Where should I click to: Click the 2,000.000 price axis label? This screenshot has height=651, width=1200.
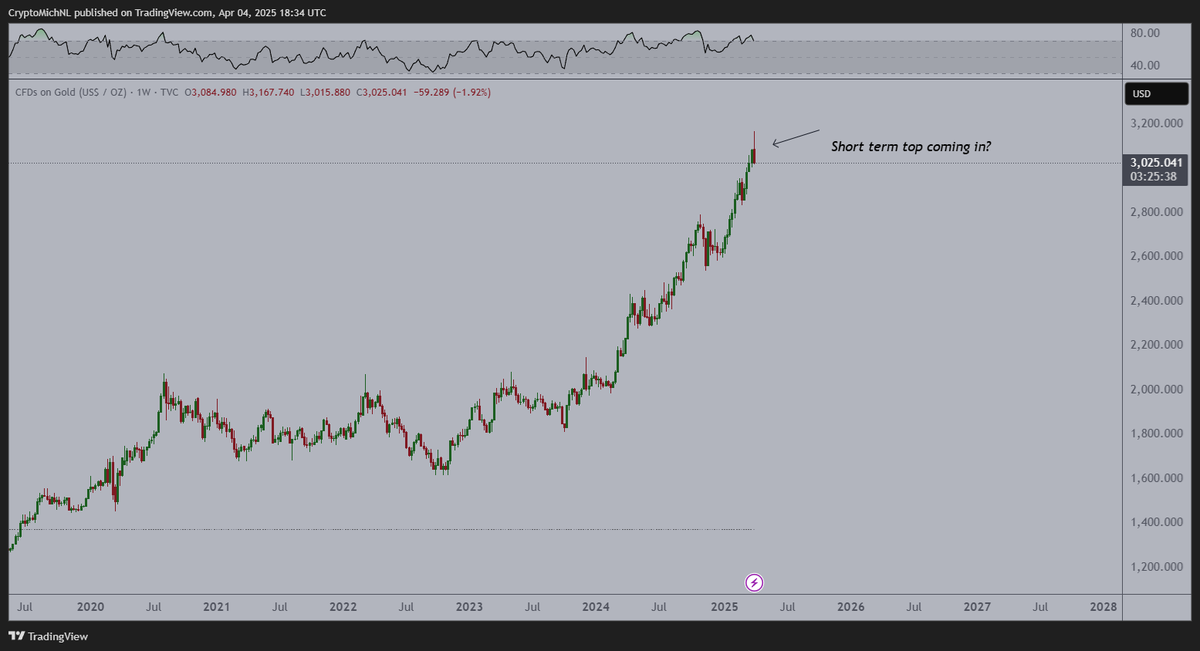pos(1159,389)
